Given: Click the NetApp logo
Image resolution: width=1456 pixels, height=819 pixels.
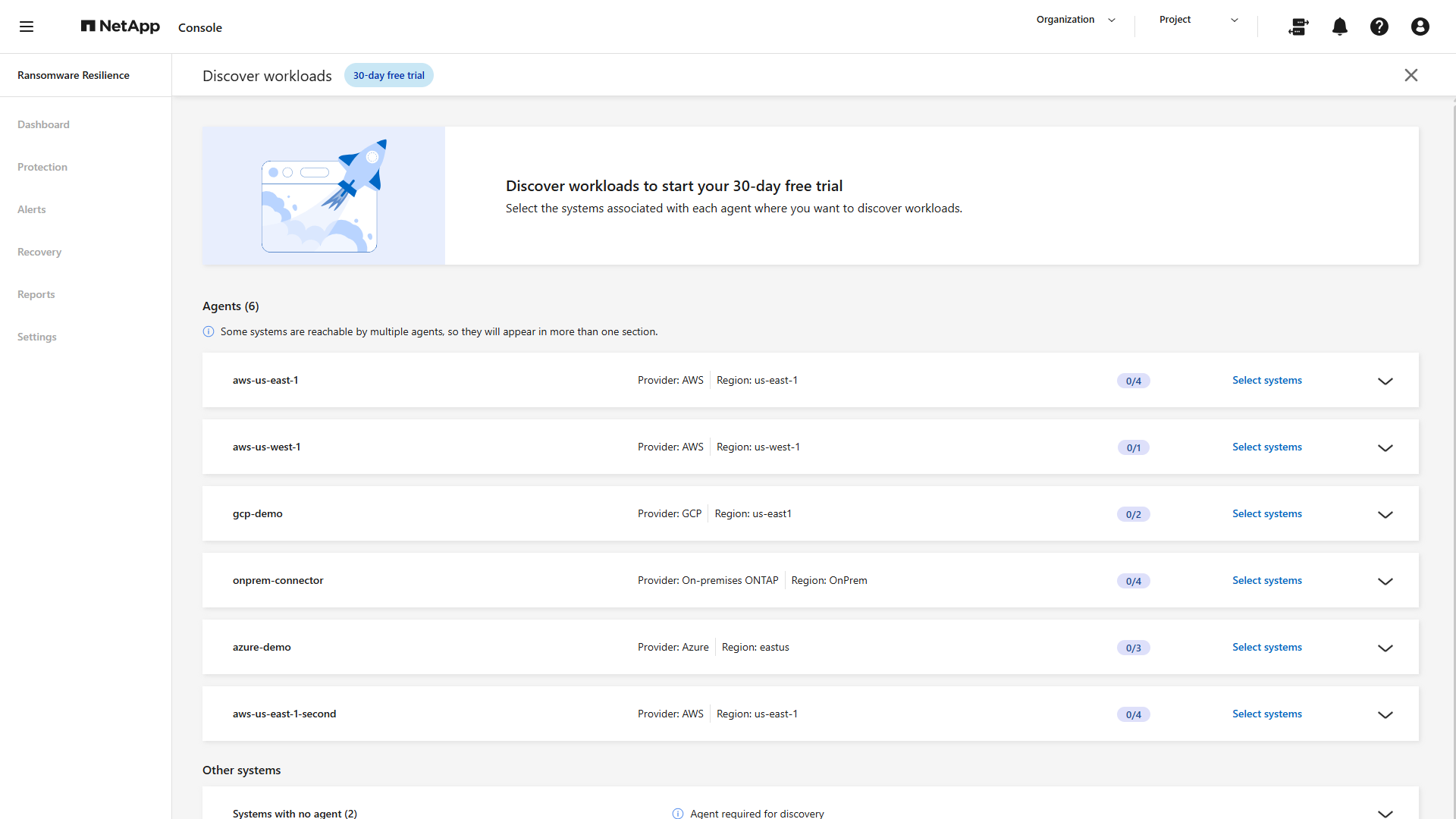Looking at the screenshot, I should click(x=121, y=27).
